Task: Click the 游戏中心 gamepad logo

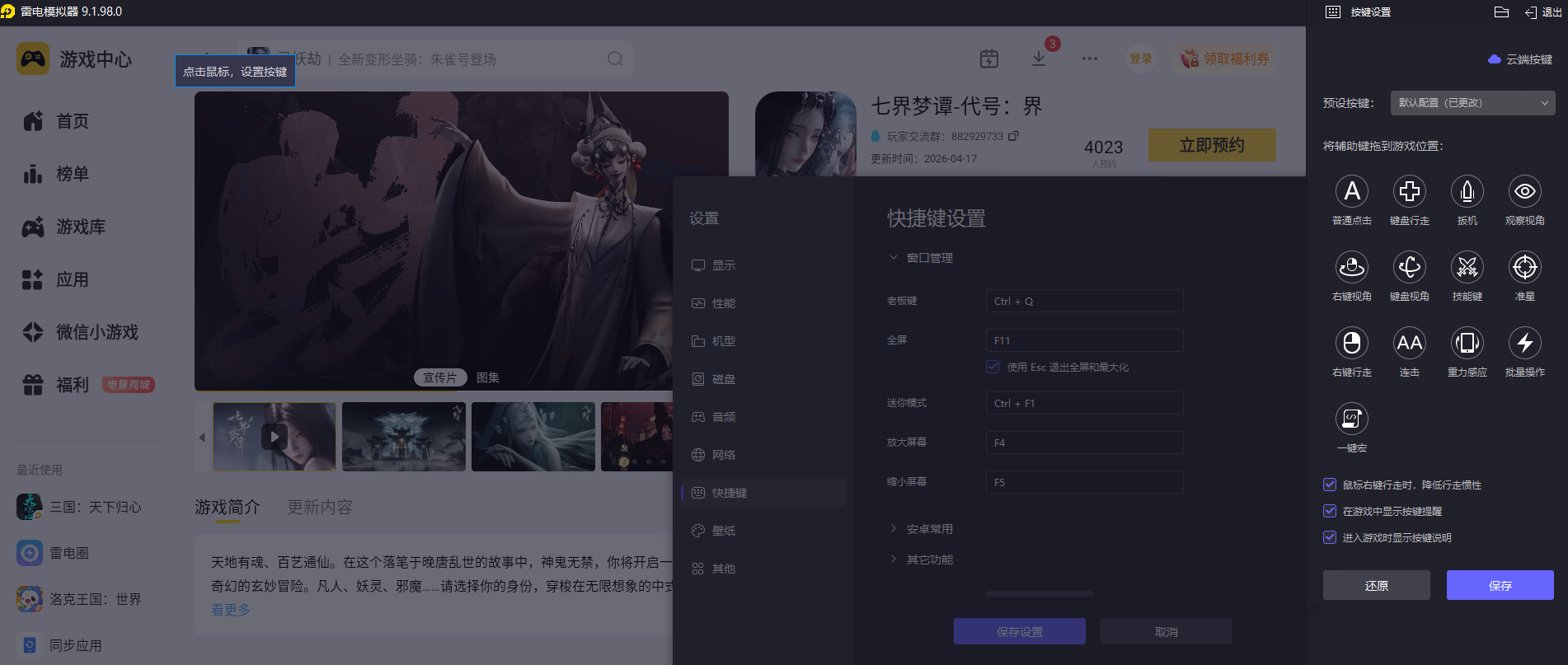Action: click(33, 59)
